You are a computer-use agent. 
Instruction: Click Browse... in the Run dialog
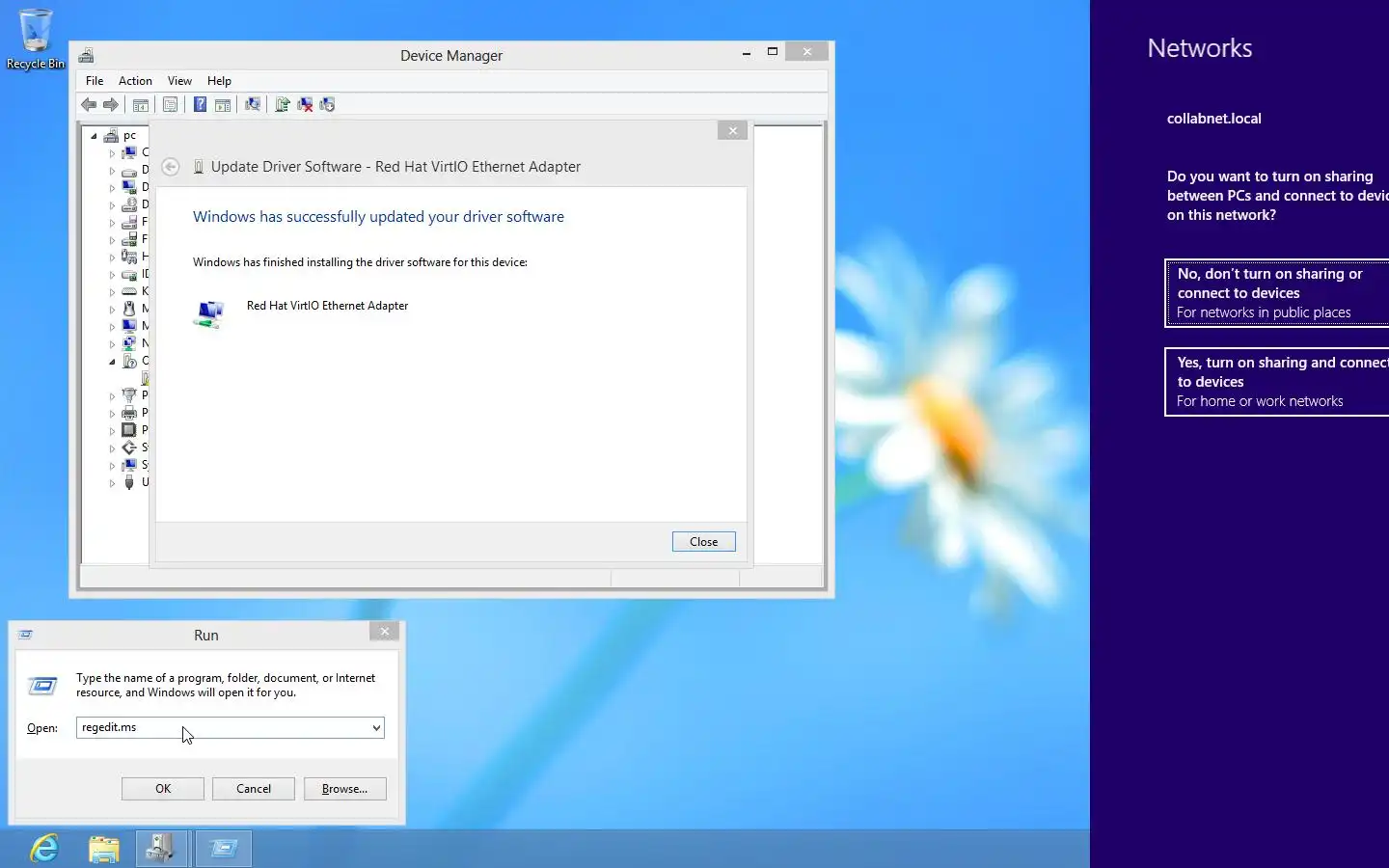(345, 789)
